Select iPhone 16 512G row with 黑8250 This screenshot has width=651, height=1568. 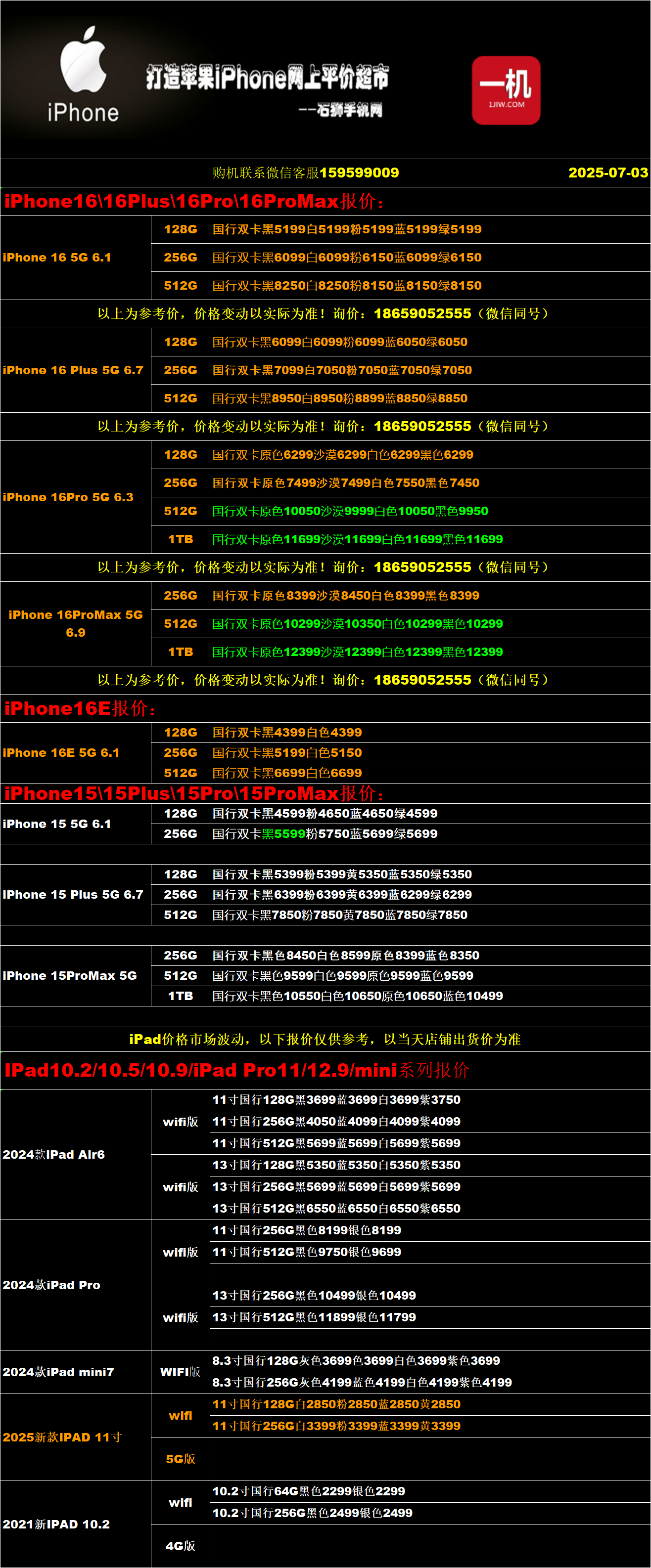click(x=430, y=286)
